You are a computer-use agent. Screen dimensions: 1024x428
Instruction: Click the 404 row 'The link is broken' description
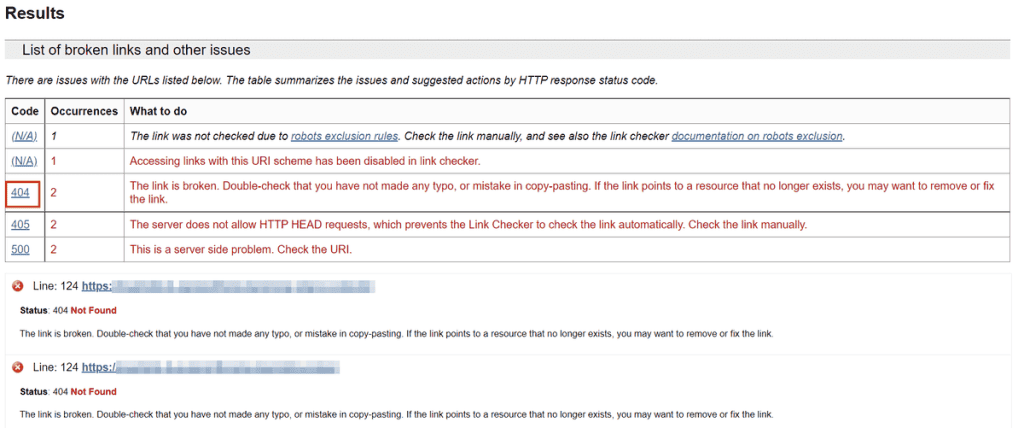coord(562,192)
